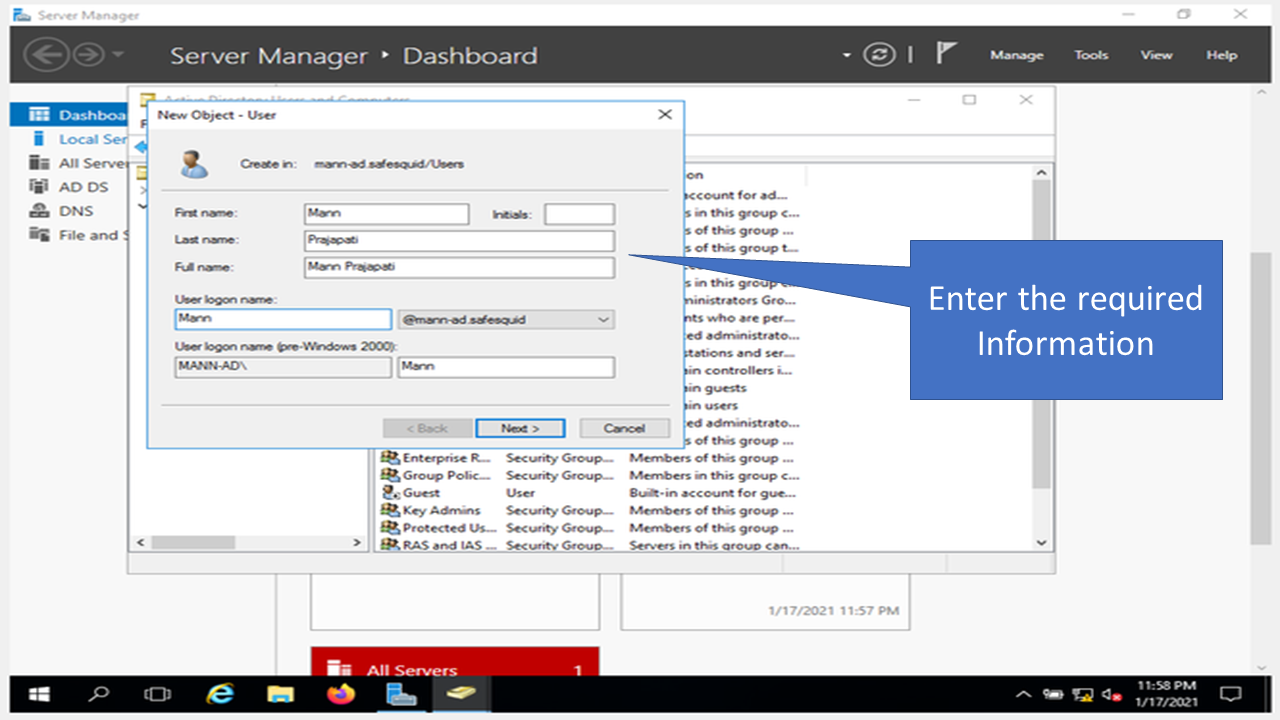Click Server Manager window scrollbar thumb
This screenshot has height=720, width=1280.
pos(1259,398)
